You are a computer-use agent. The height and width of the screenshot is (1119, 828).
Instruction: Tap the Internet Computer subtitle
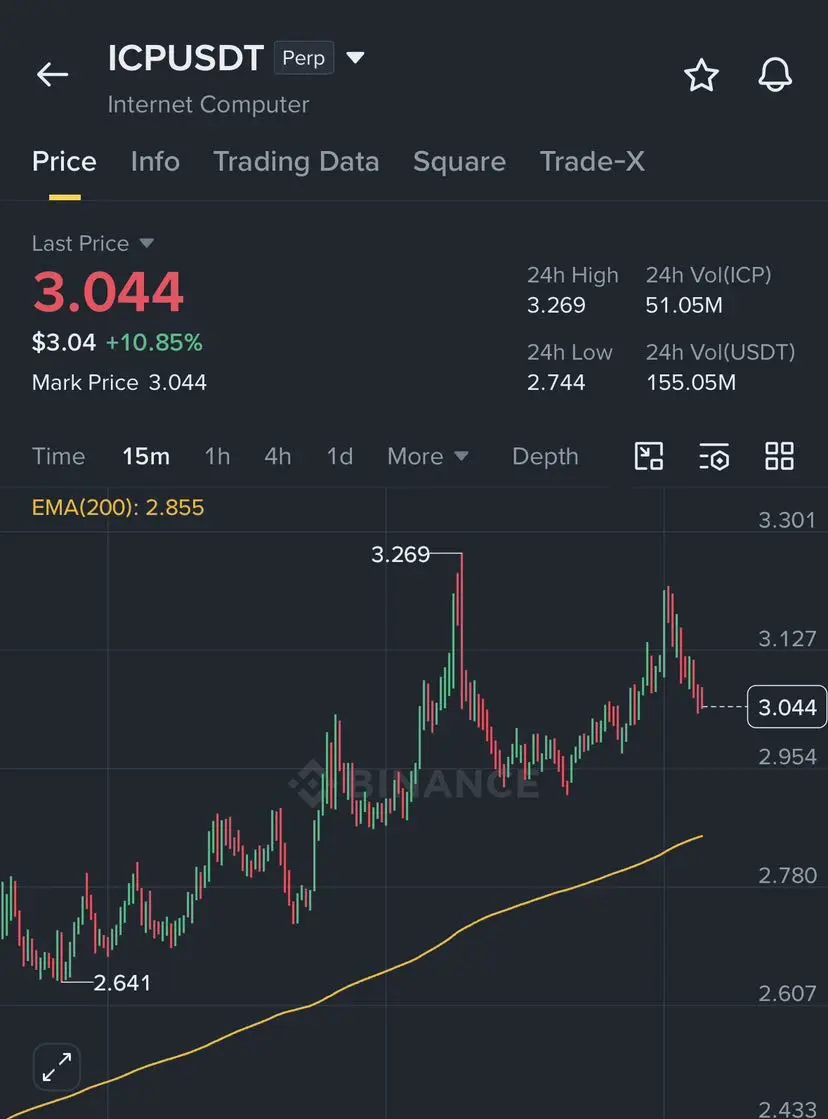(x=208, y=105)
